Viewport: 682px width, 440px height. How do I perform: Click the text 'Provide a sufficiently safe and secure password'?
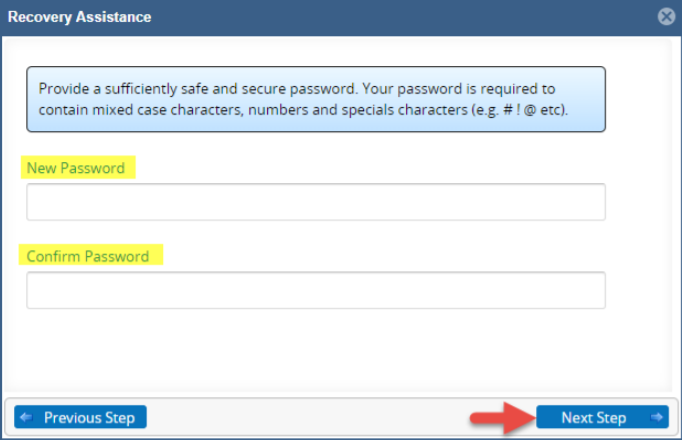197,89
